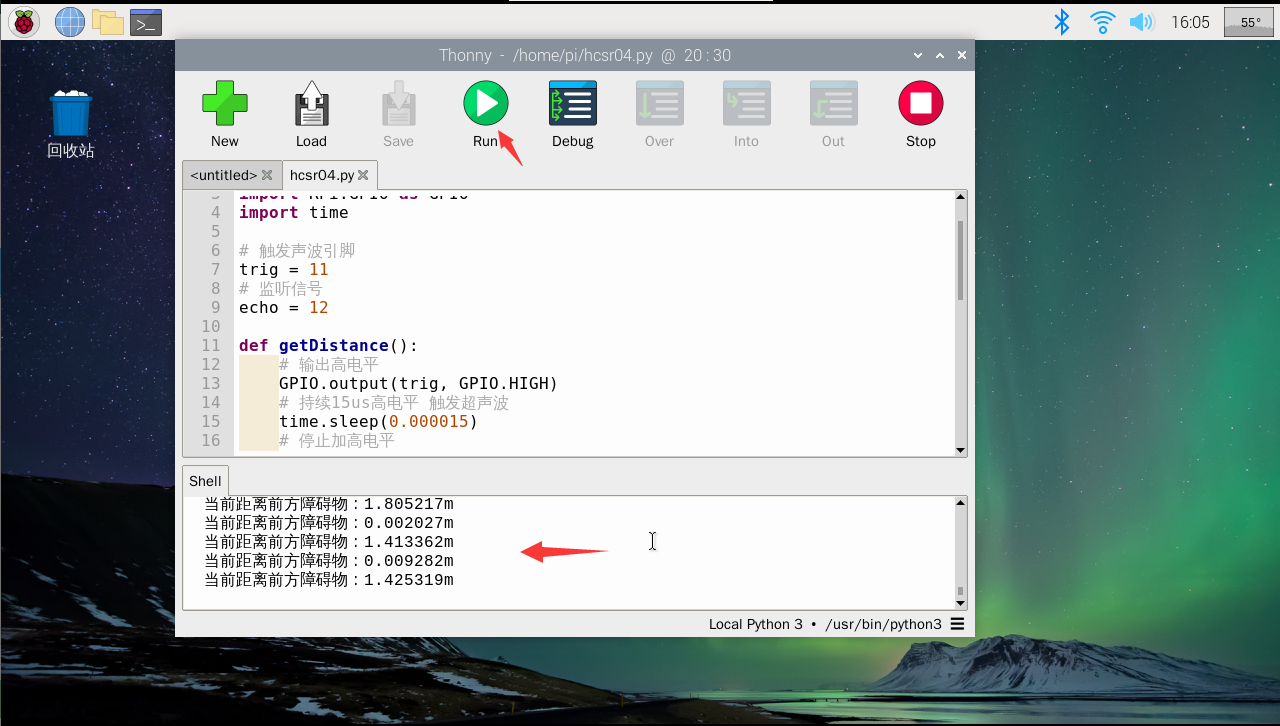
Task: Click Local Python 3 interpreter label
Action: 755,624
